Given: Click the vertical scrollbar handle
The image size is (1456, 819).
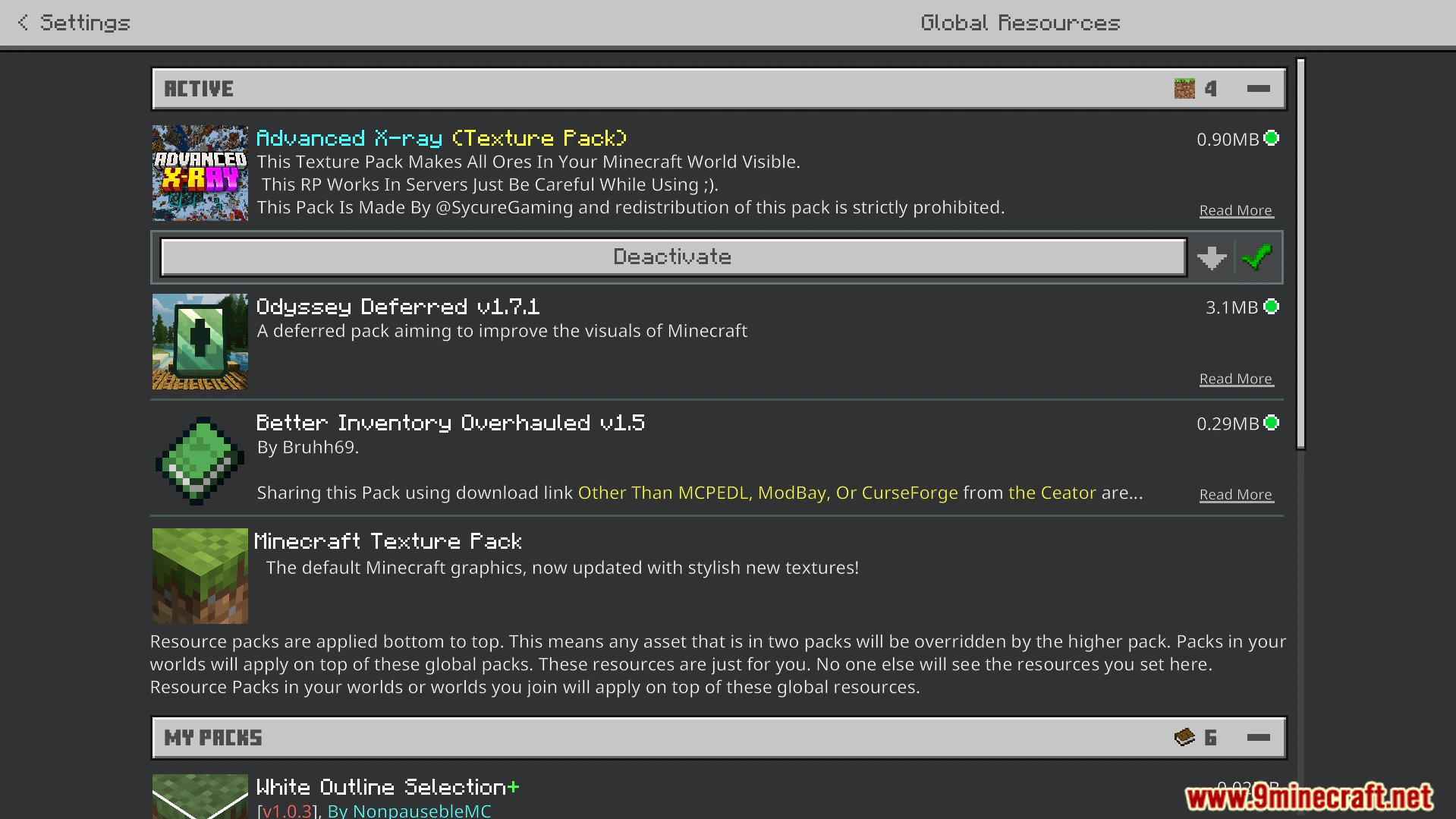Looking at the screenshot, I should [x=1300, y=254].
